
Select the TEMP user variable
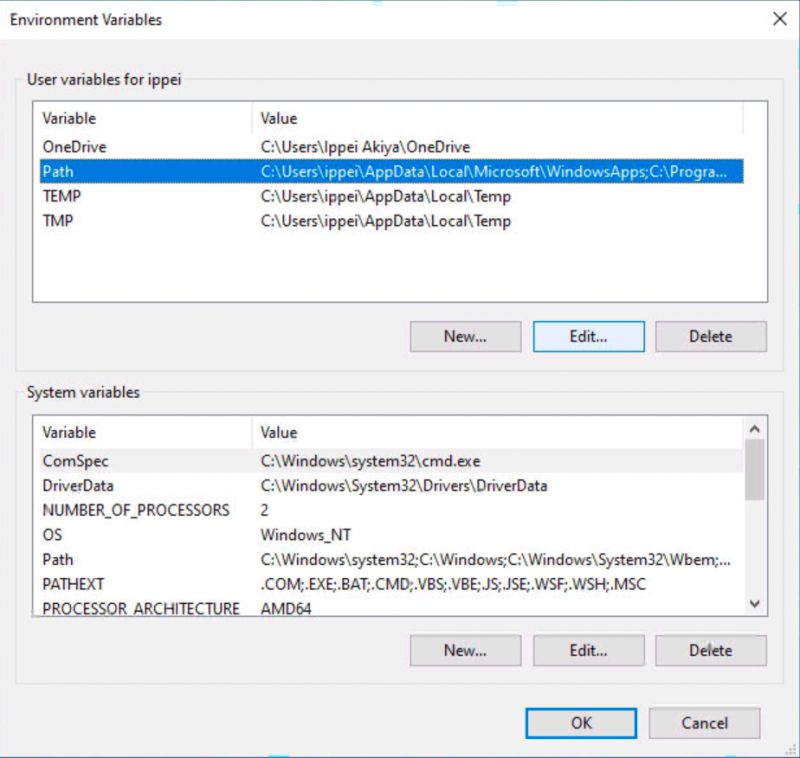150,196
